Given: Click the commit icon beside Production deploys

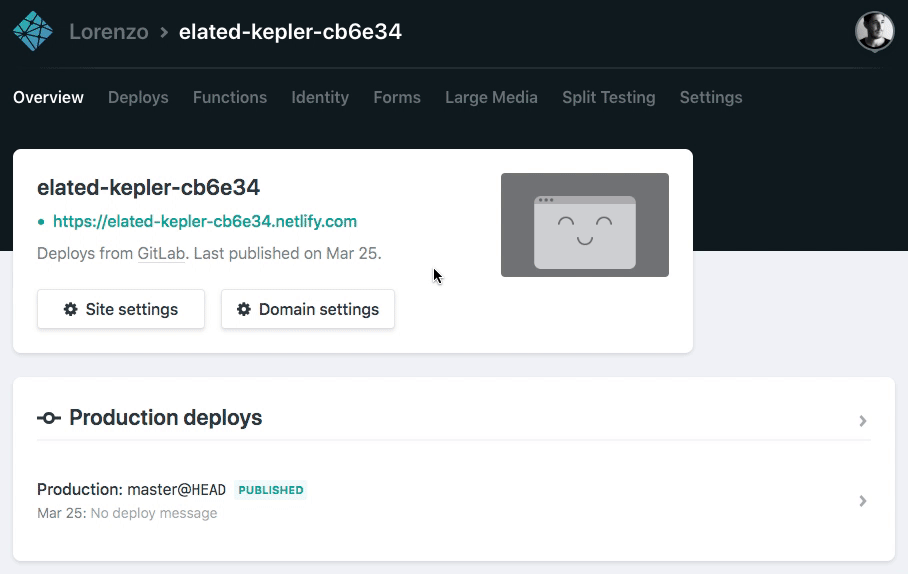Looking at the screenshot, I should point(49,418).
